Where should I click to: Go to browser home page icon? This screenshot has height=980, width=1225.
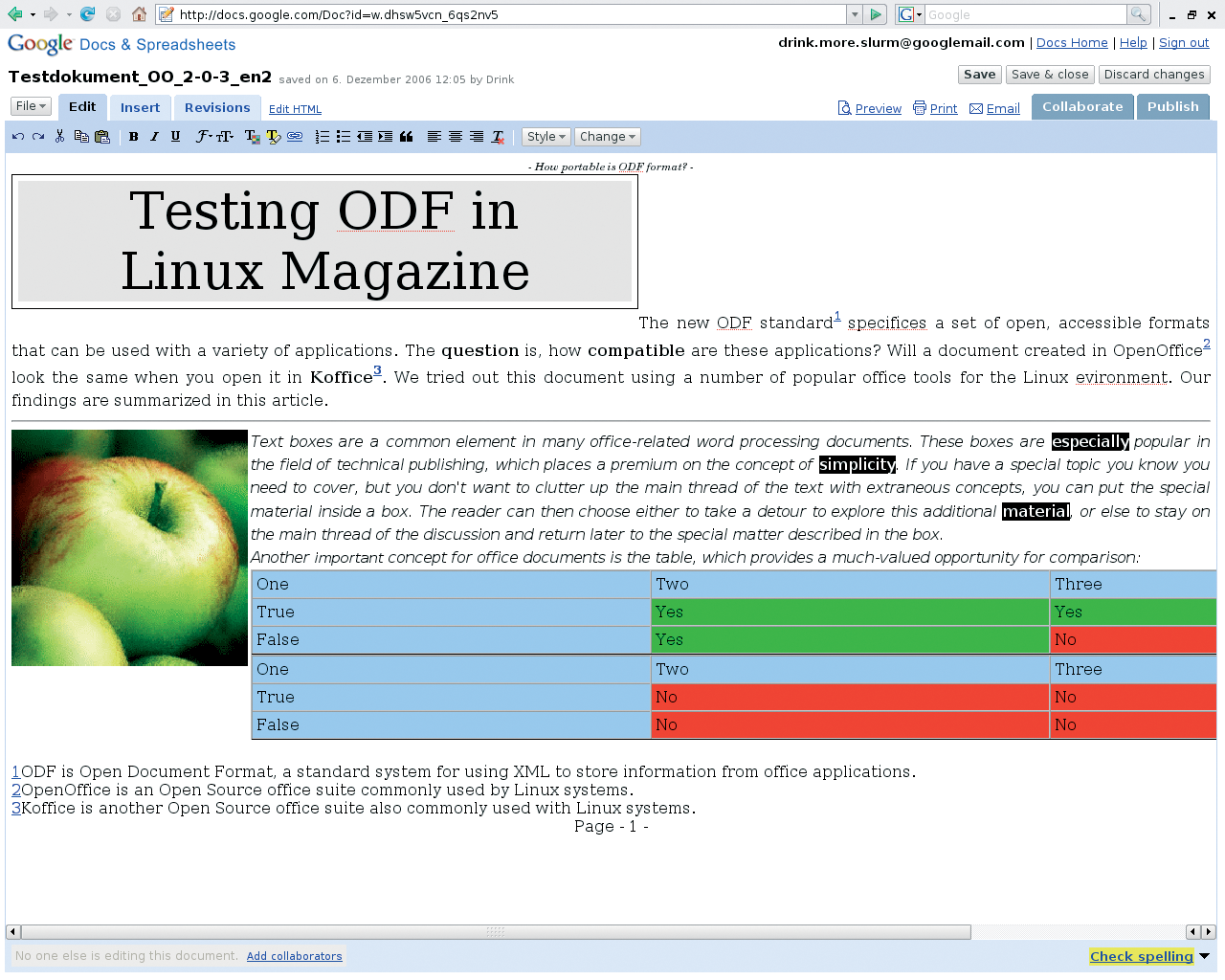[140, 14]
